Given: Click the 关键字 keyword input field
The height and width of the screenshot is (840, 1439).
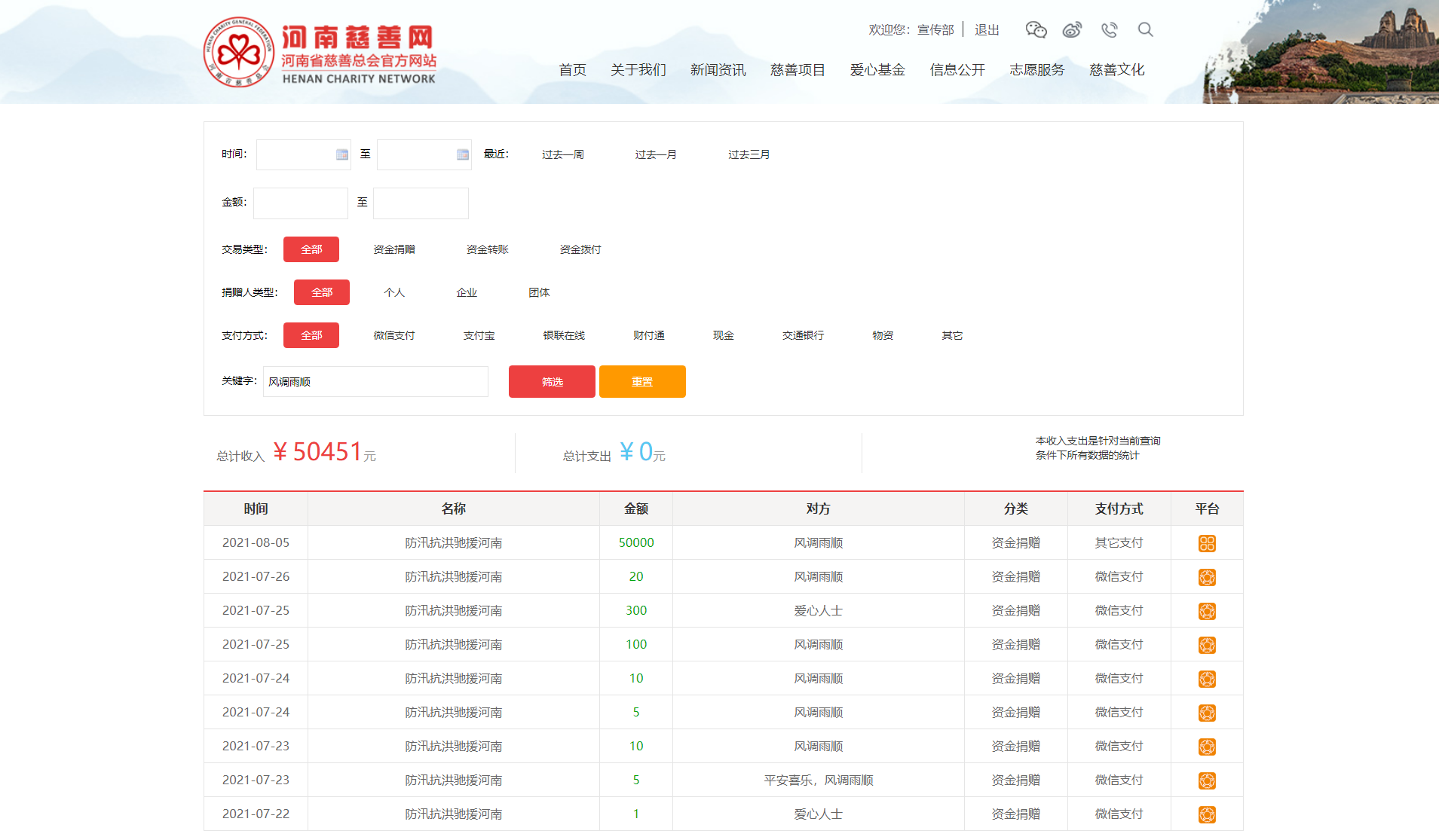Looking at the screenshot, I should pos(375,382).
